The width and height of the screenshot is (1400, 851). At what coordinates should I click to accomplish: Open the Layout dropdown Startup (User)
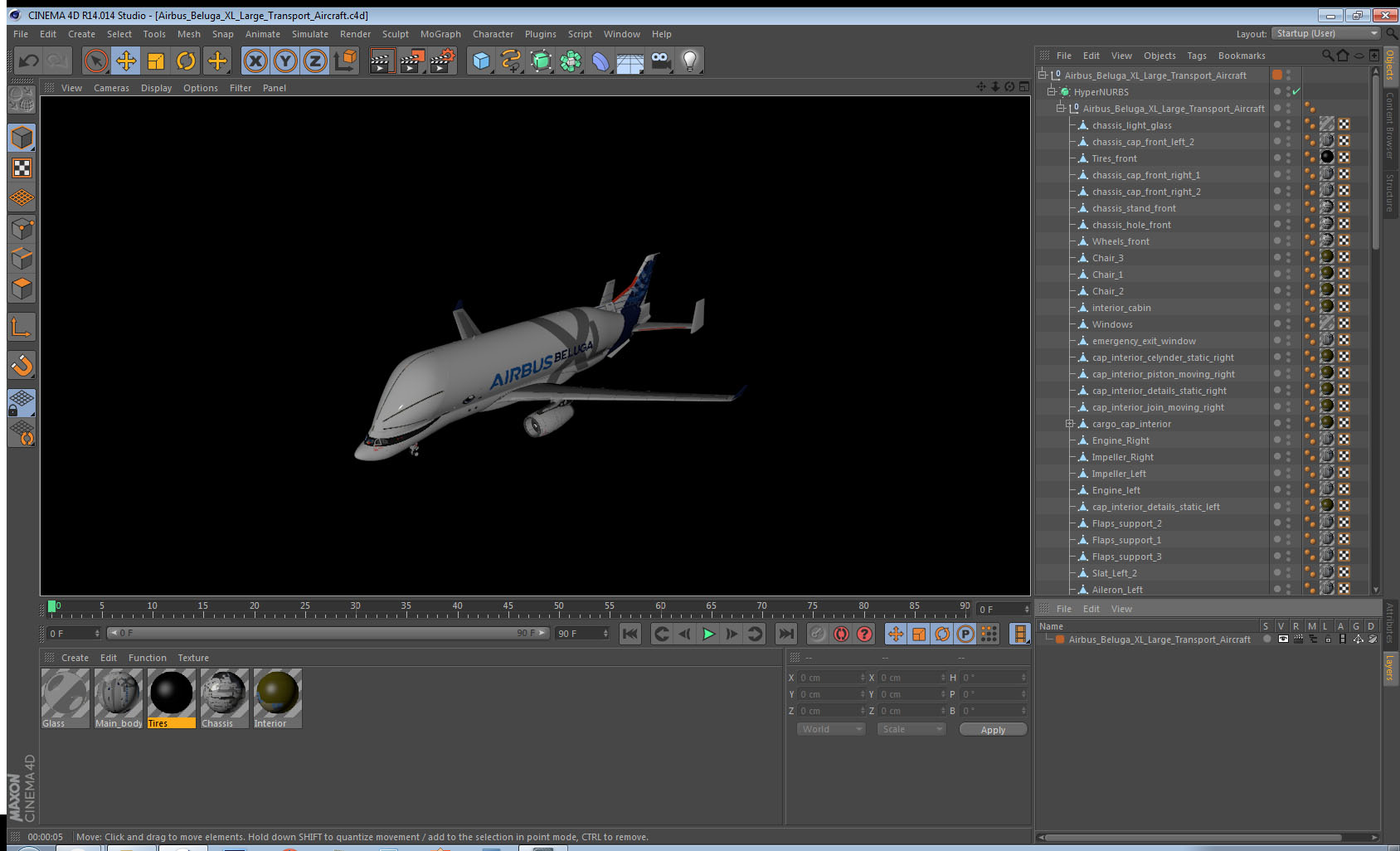(x=1326, y=33)
